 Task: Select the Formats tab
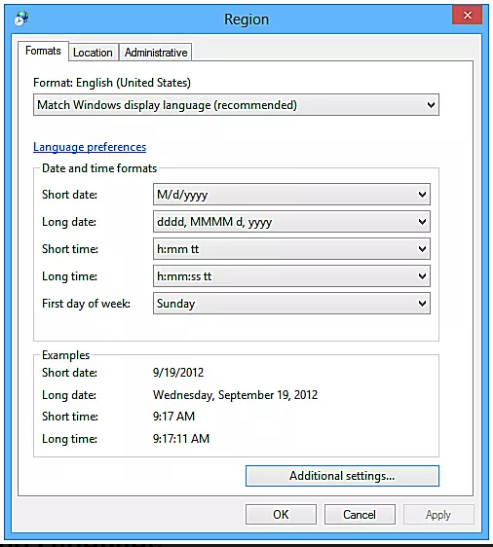43,51
